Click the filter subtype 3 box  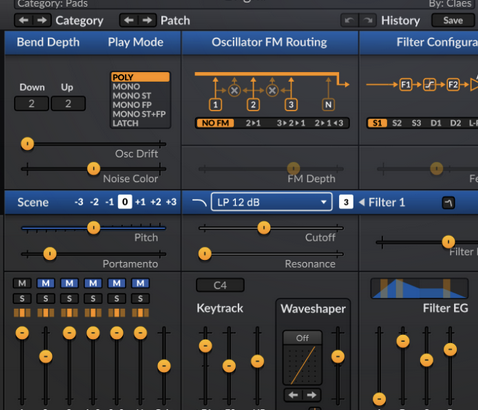[x=346, y=202]
